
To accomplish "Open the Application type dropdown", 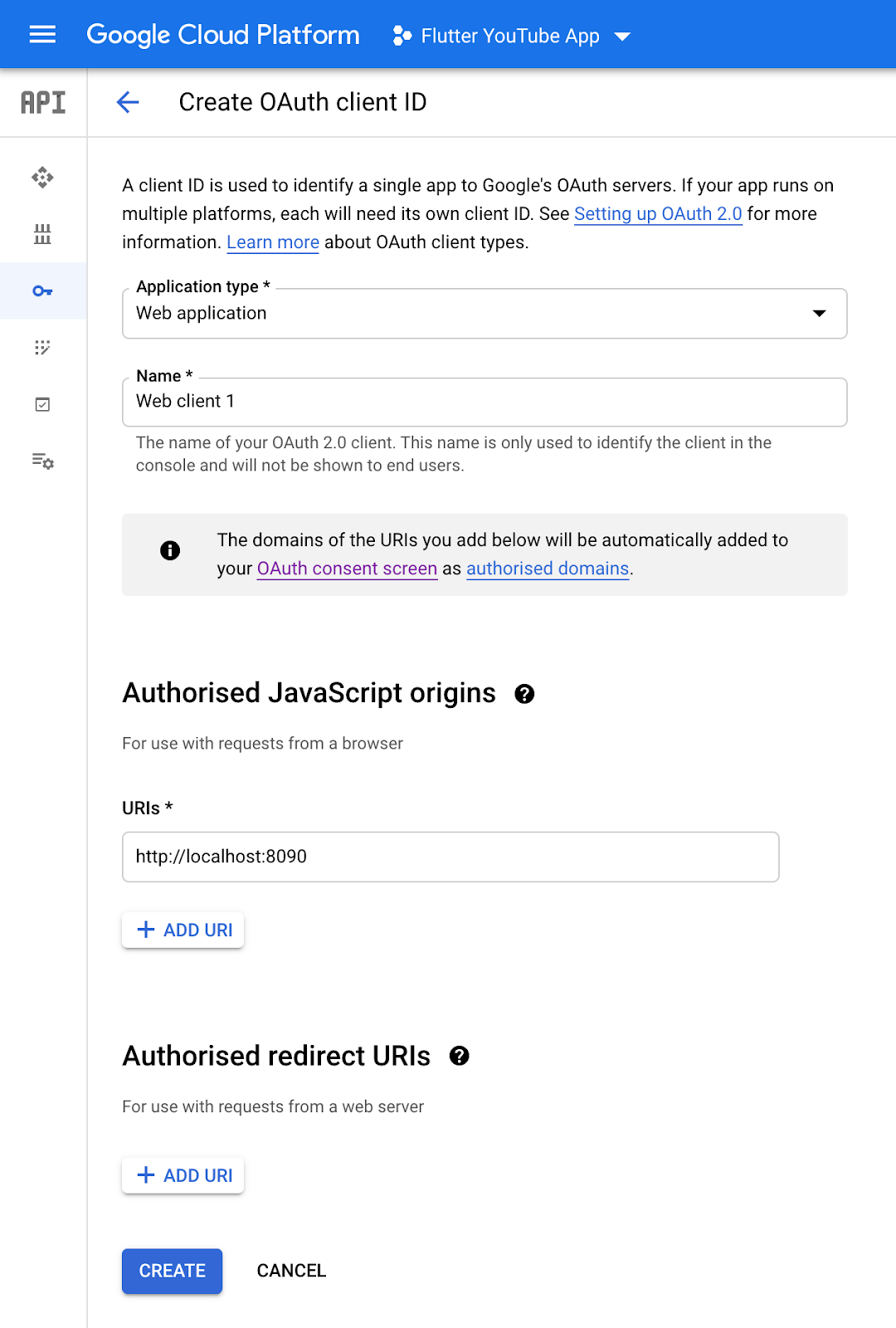I will pos(485,314).
